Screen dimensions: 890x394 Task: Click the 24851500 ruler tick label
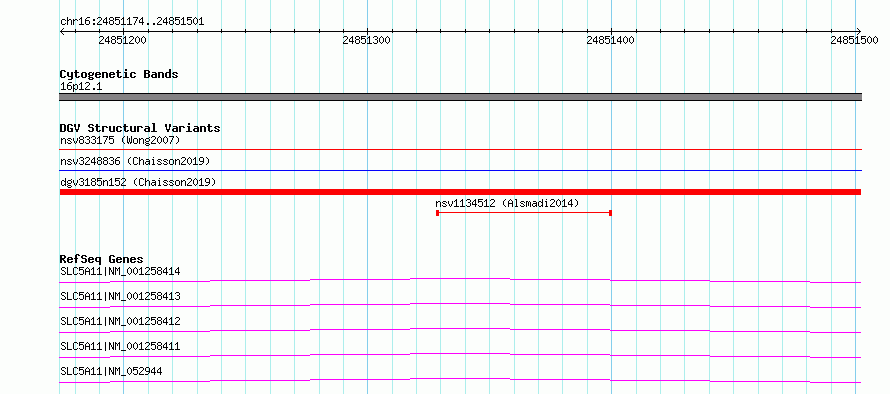click(x=854, y=40)
